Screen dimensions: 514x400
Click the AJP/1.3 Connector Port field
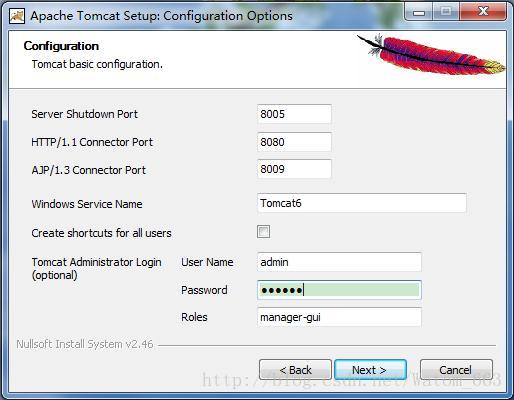(x=294, y=169)
